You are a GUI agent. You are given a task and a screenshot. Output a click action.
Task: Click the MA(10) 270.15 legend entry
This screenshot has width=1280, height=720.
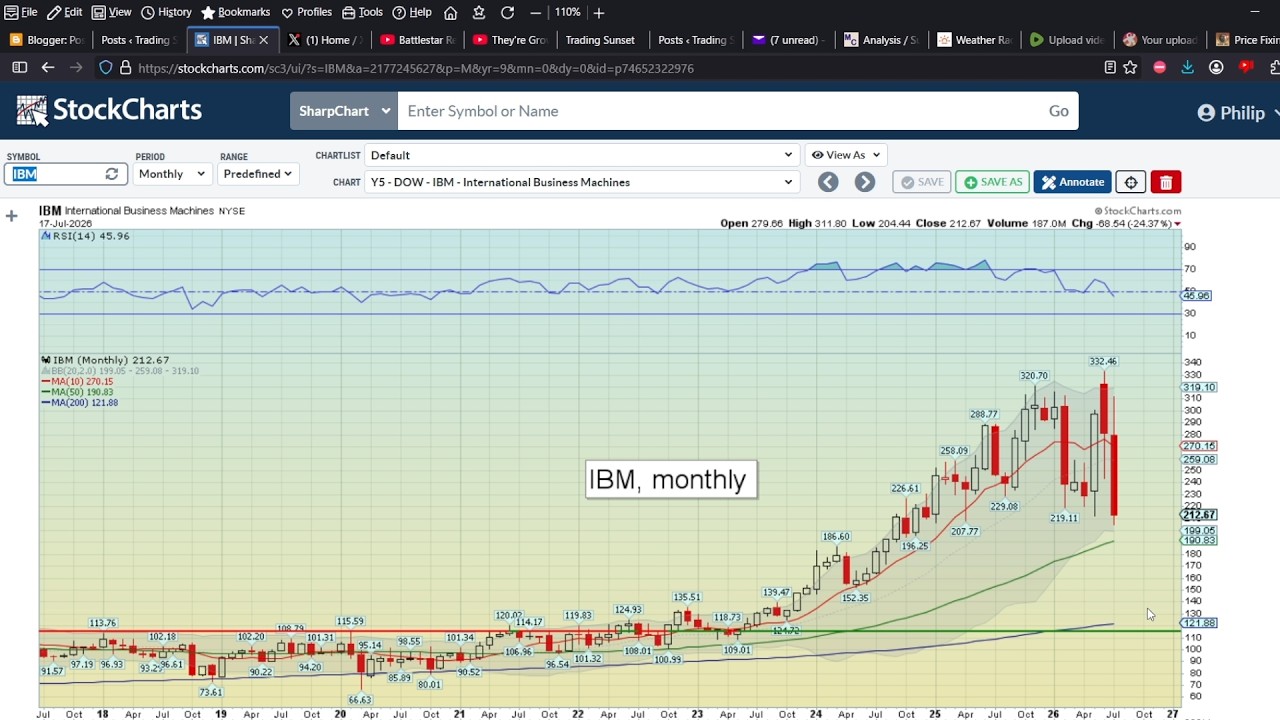[x=78, y=381]
